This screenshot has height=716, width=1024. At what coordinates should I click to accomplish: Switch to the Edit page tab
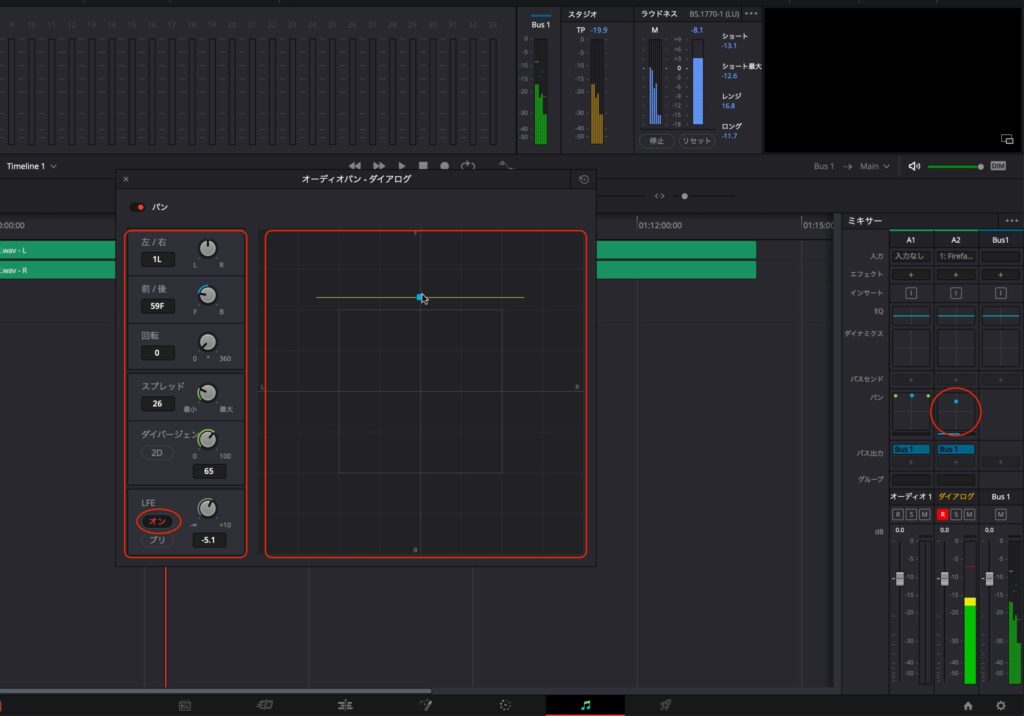click(345, 704)
